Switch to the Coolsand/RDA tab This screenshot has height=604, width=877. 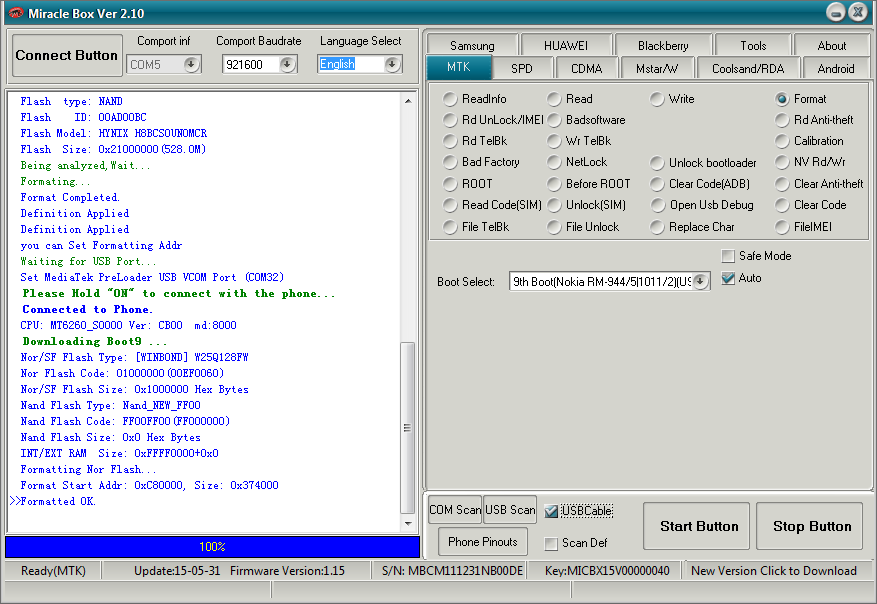pos(748,68)
